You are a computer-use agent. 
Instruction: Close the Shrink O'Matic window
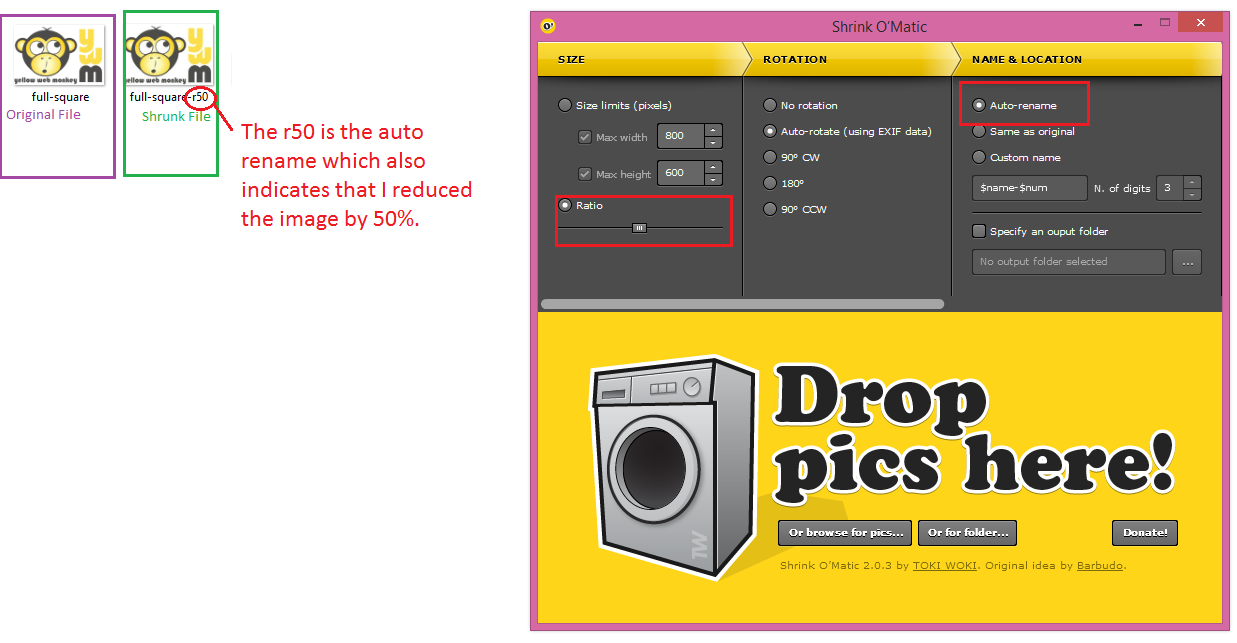click(x=1201, y=24)
